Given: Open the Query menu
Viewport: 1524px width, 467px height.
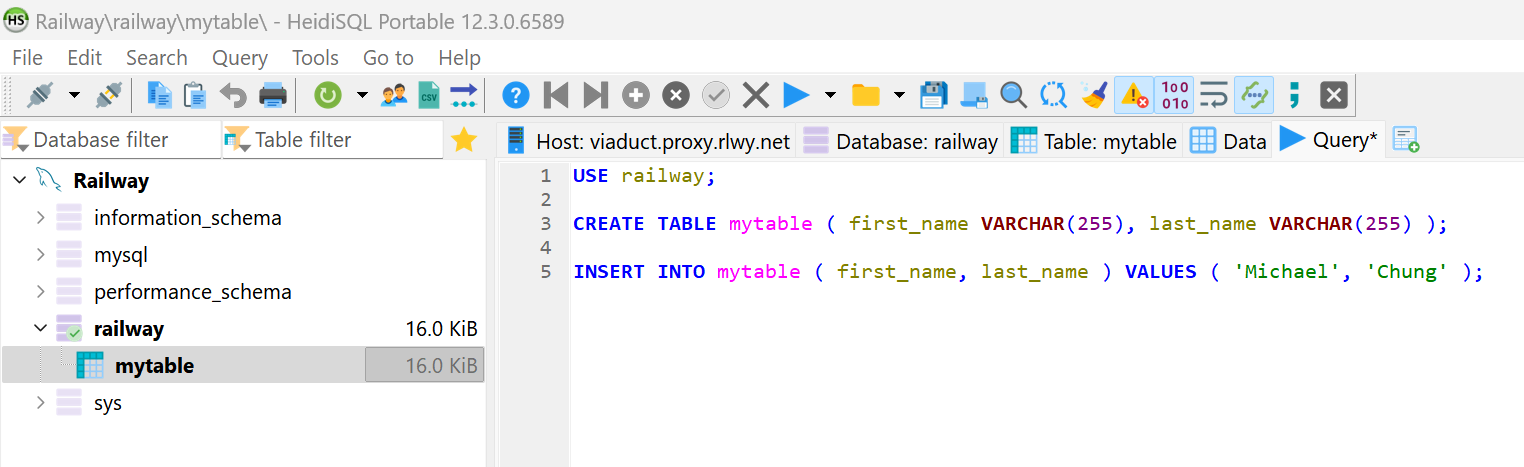Looking at the screenshot, I should pos(240,58).
